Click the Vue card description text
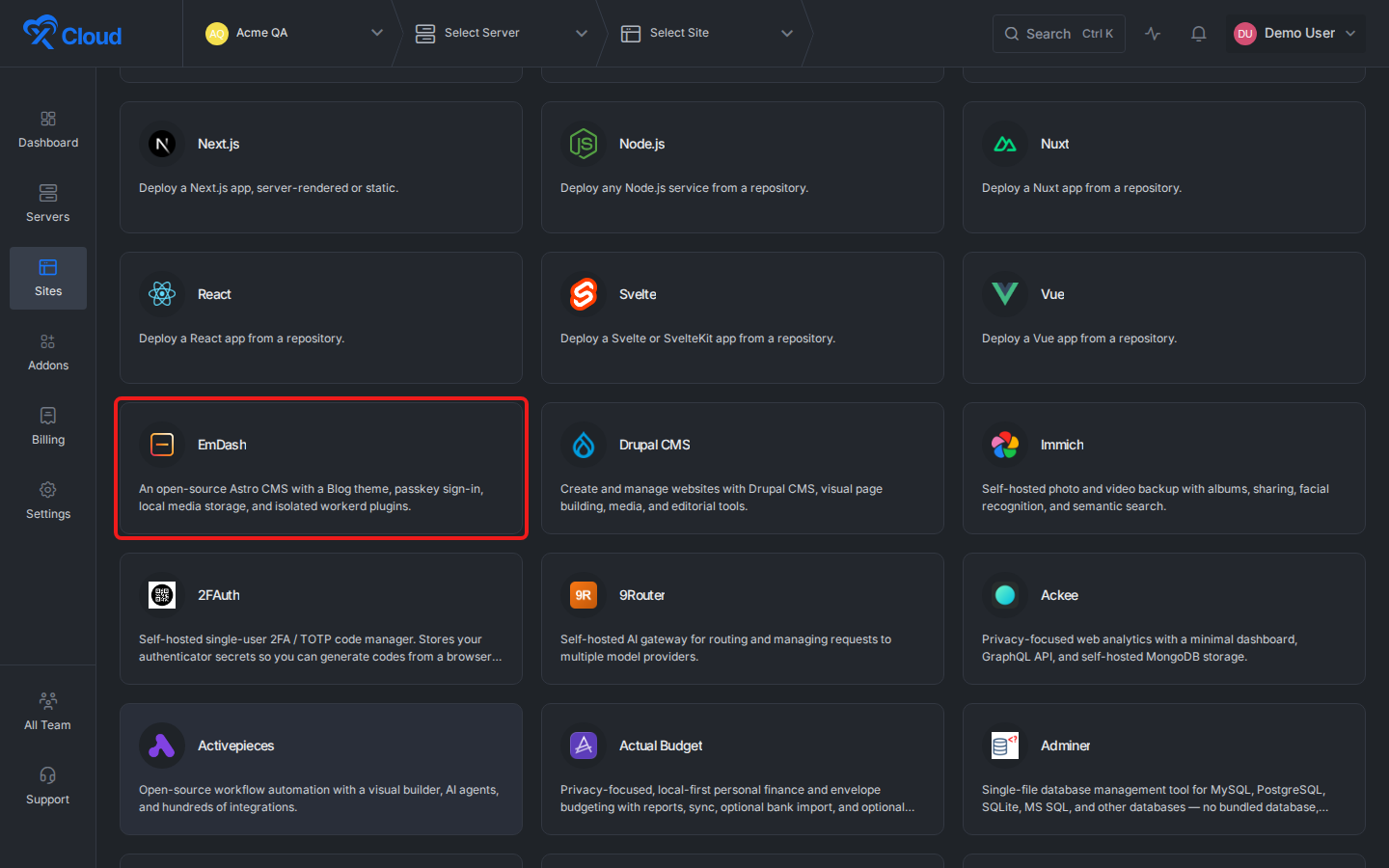 (x=1079, y=339)
